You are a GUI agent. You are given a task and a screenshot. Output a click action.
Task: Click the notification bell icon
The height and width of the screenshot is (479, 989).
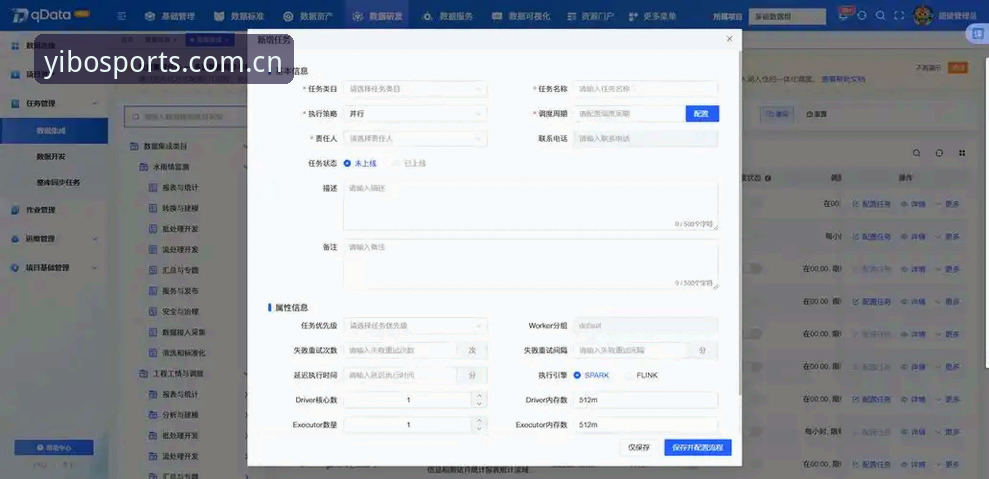coord(844,16)
